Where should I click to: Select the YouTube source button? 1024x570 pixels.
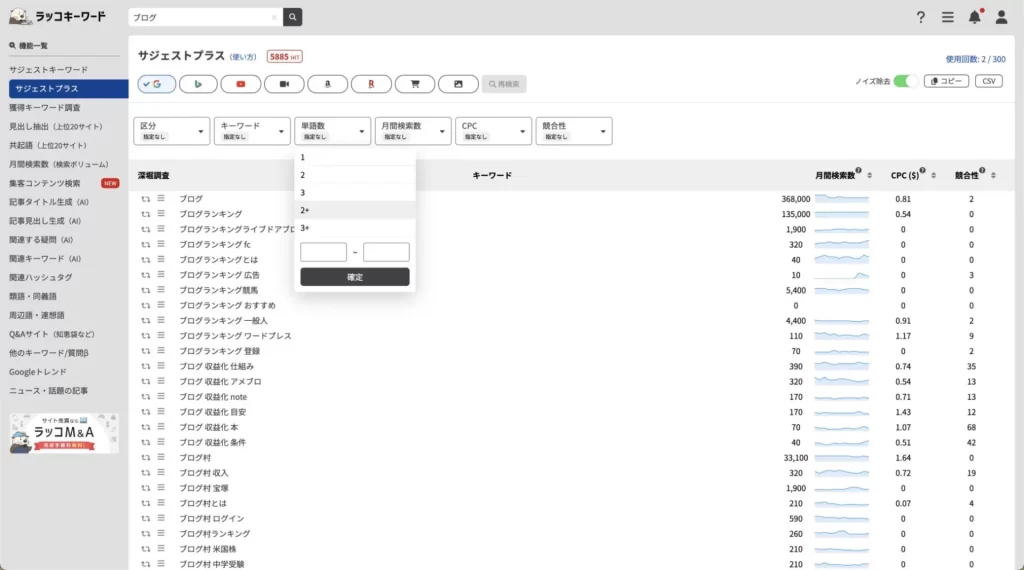[241, 84]
